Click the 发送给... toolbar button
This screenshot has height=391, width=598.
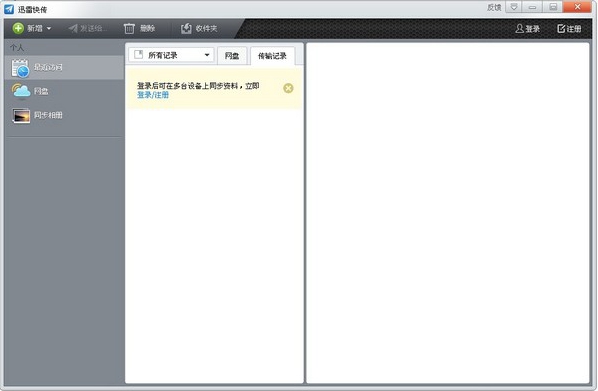pos(88,28)
